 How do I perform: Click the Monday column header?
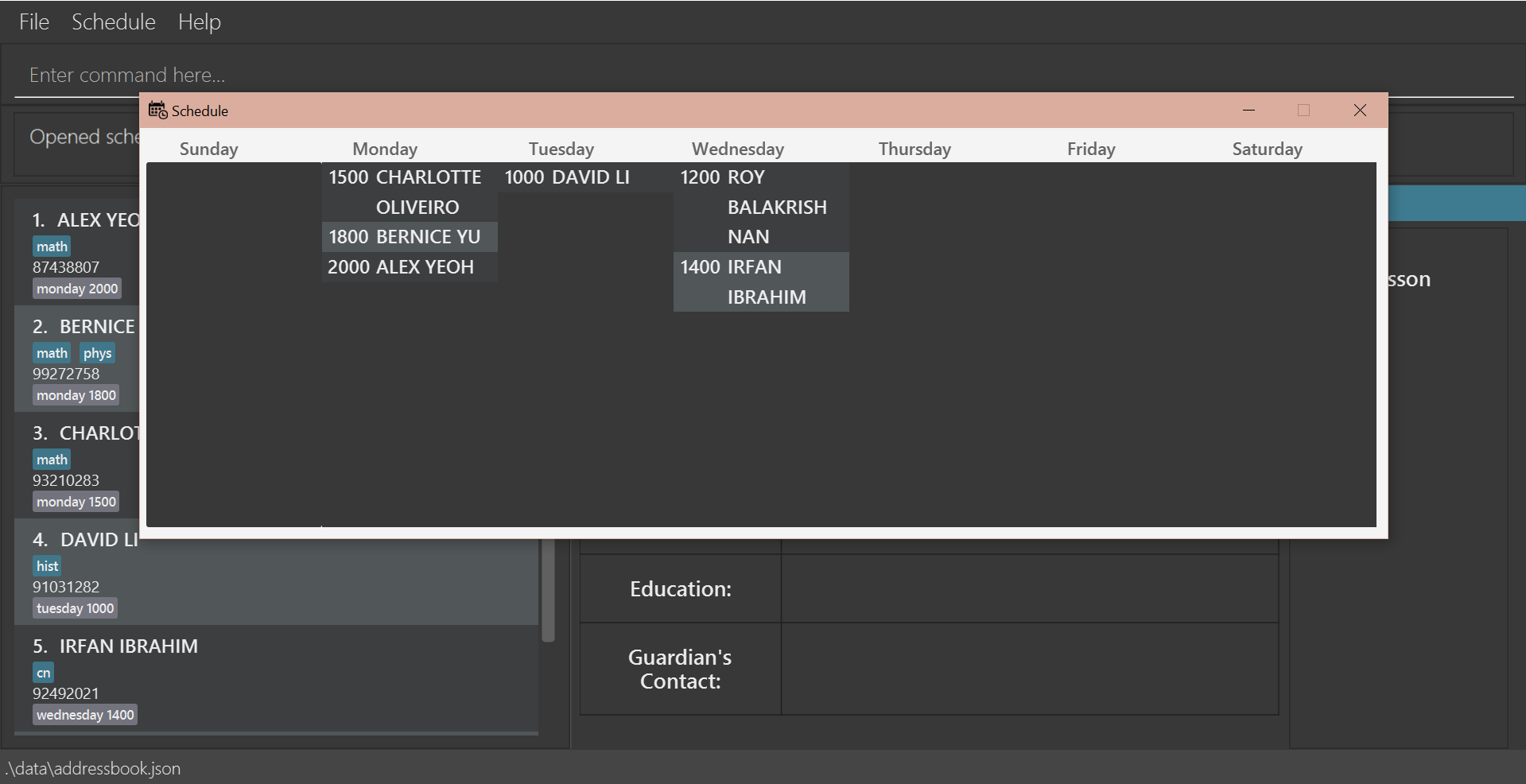[385, 149]
